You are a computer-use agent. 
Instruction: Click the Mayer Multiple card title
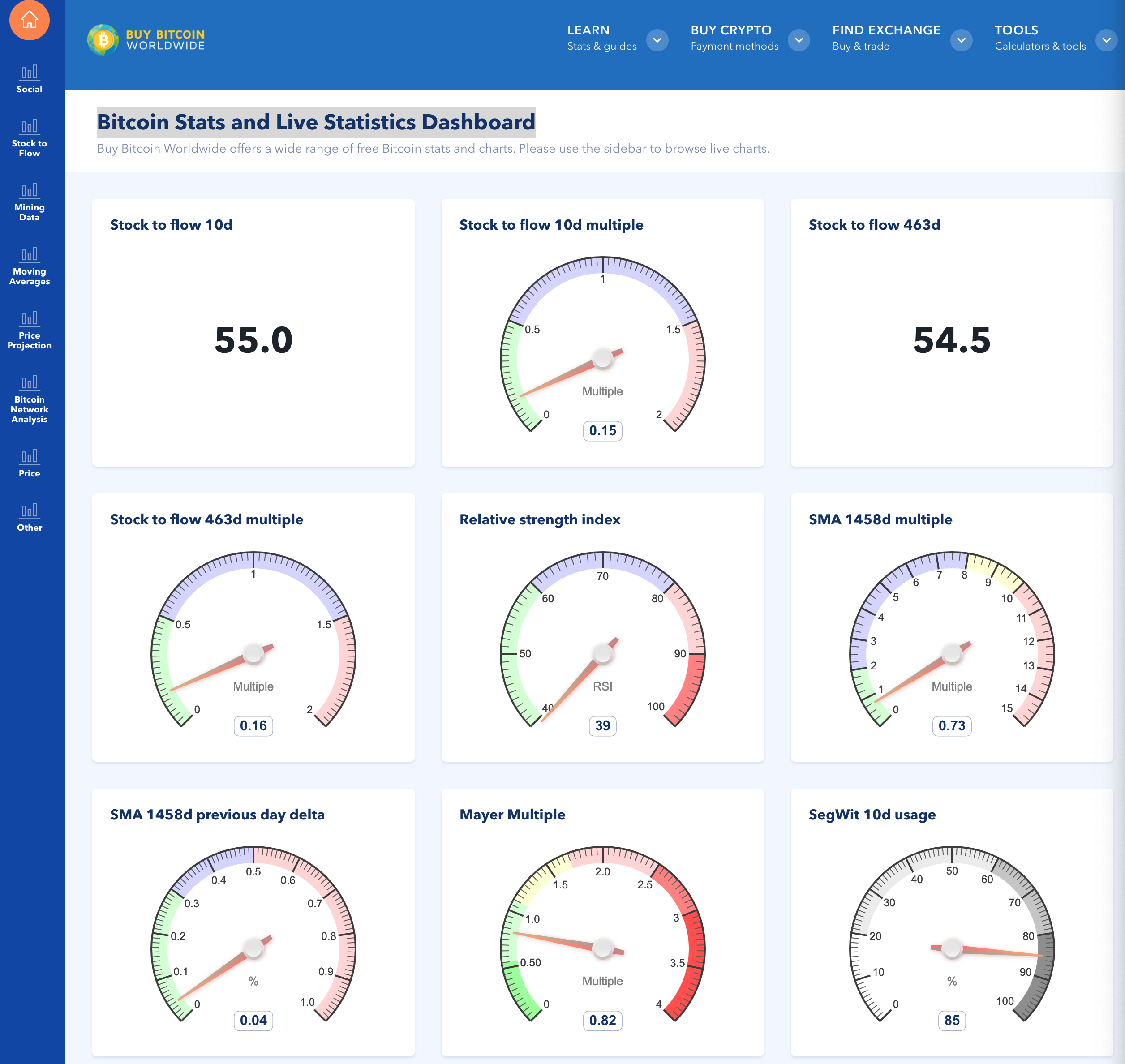(512, 815)
